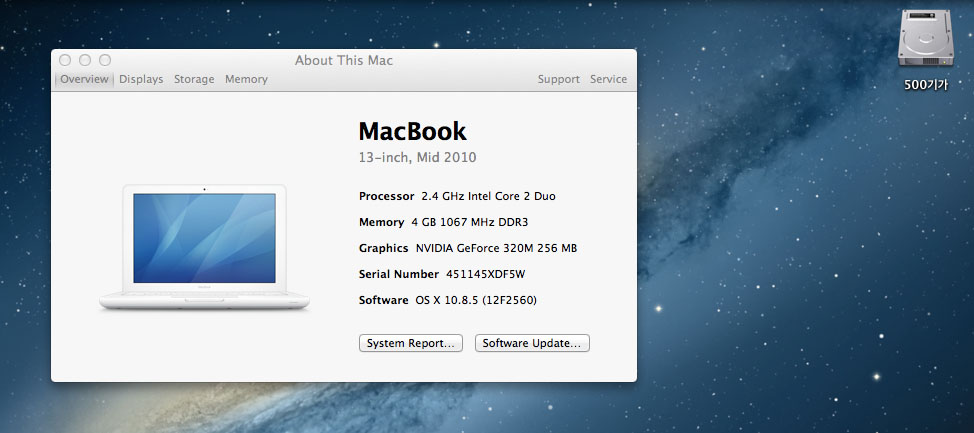
Task: Go to the Memory tab
Action: click(246, 79)
